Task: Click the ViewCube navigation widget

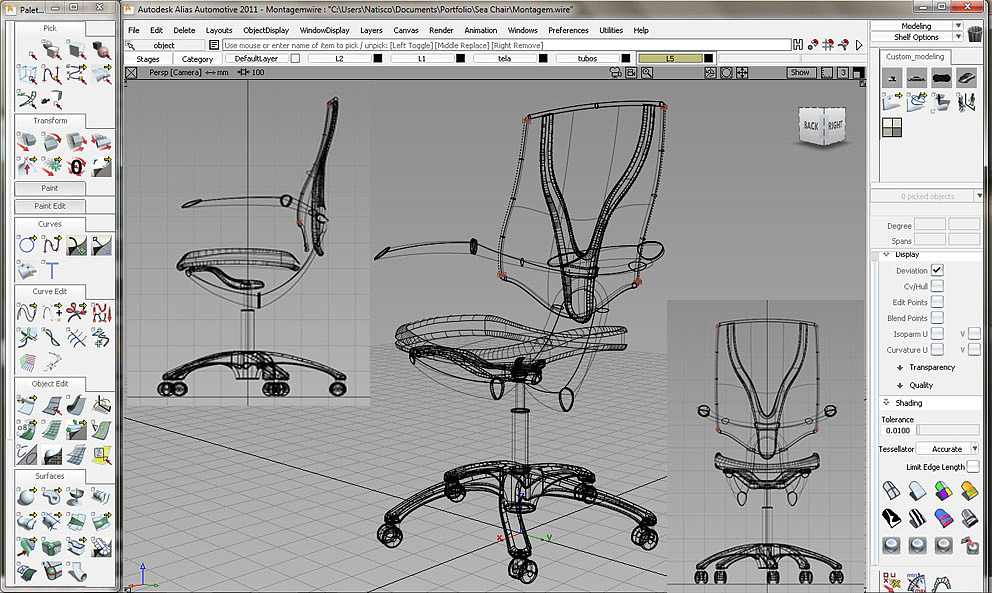Action: (822, 125)
